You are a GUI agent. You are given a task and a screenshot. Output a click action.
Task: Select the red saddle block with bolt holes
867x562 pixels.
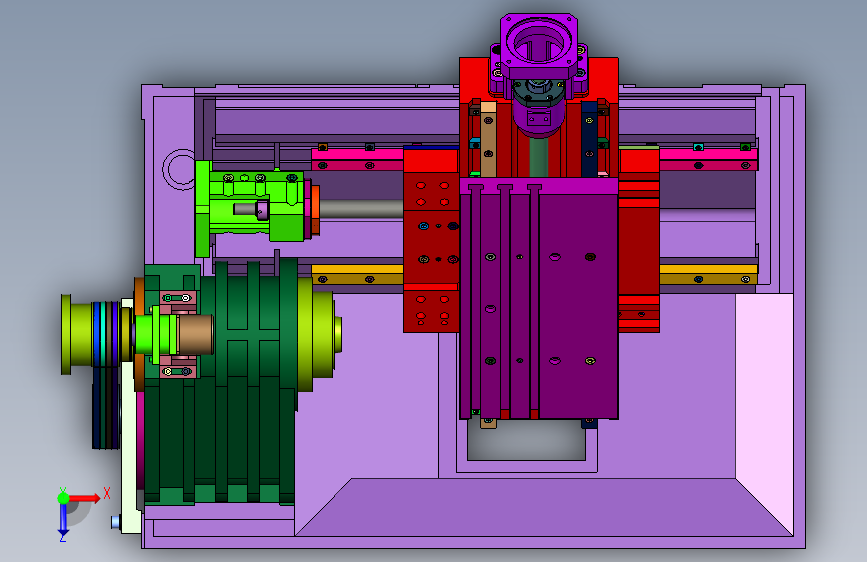pos(431,240)
